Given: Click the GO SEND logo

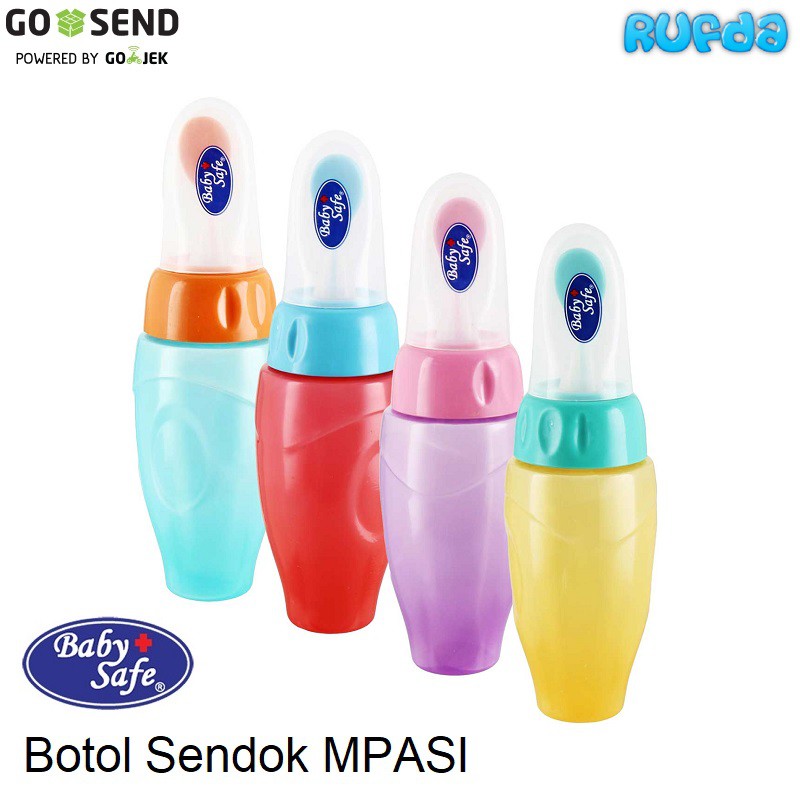Looking at the screenshot, I should coord(92,23).
